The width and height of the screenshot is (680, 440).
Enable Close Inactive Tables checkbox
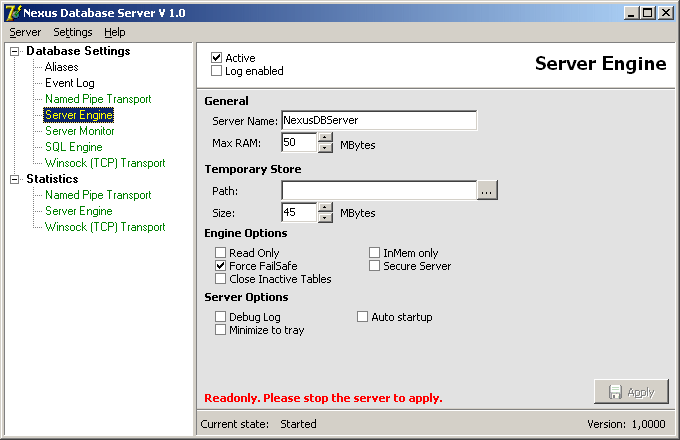220,278
